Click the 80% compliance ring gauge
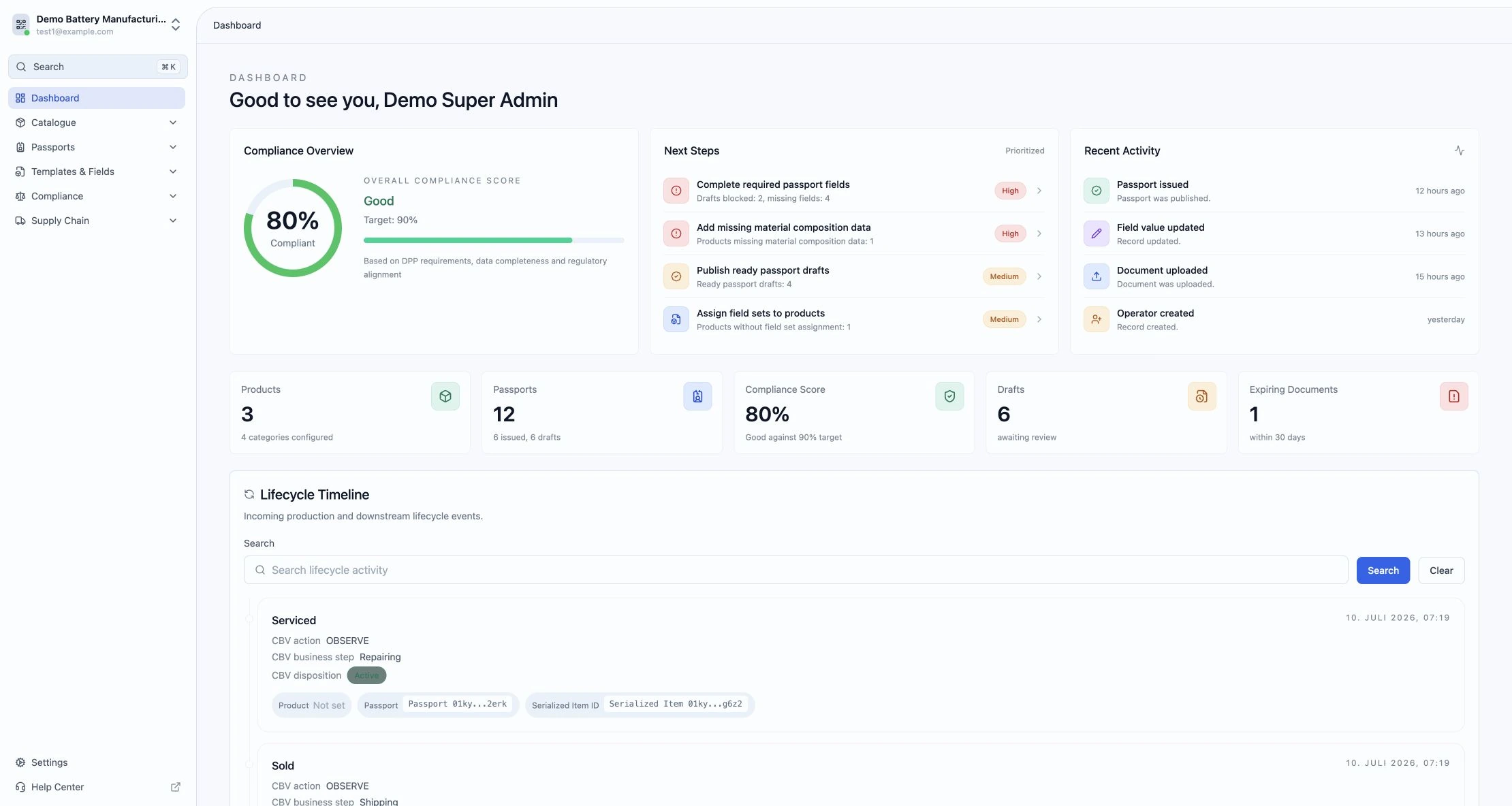 click(x=293, y=228)
